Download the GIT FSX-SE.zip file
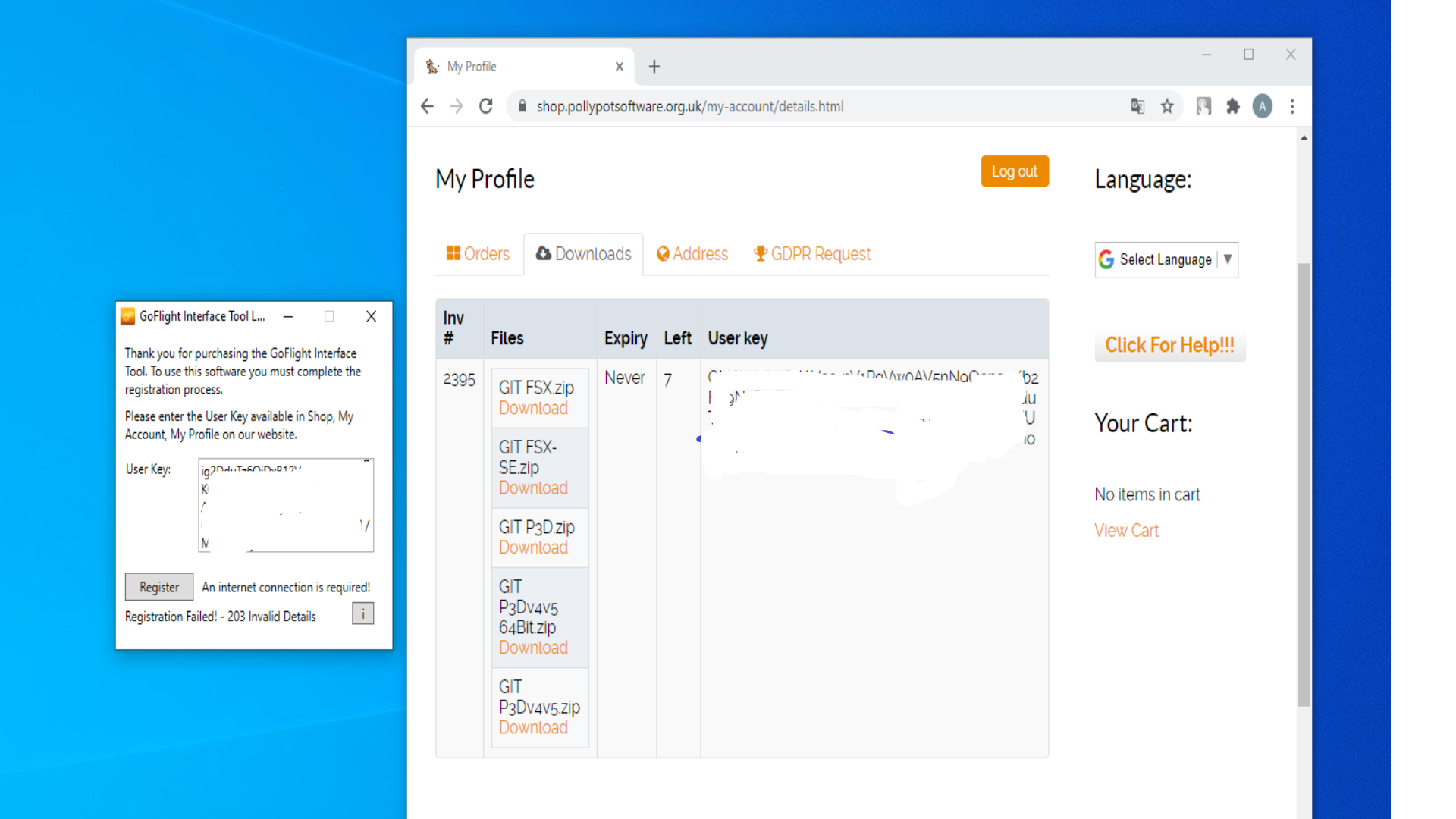The image size is (1456, 819). (x=533, y=488)
